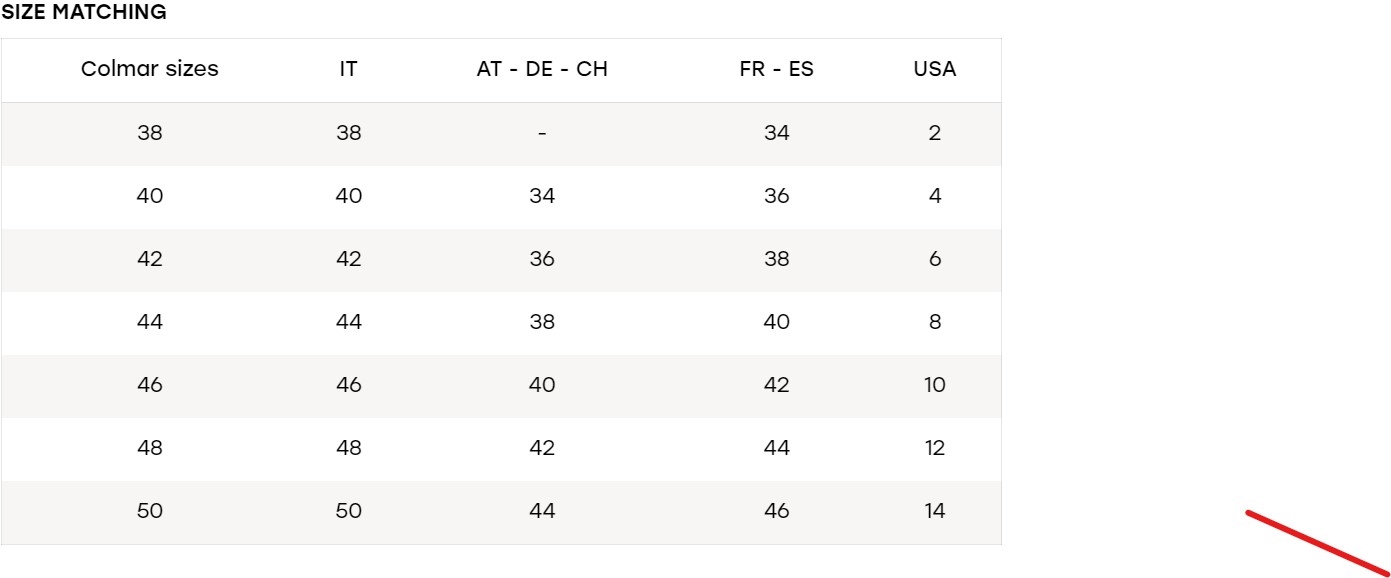Click the Colmar sizes column header
The image size is (1391, 578).
tap(150, 69)
